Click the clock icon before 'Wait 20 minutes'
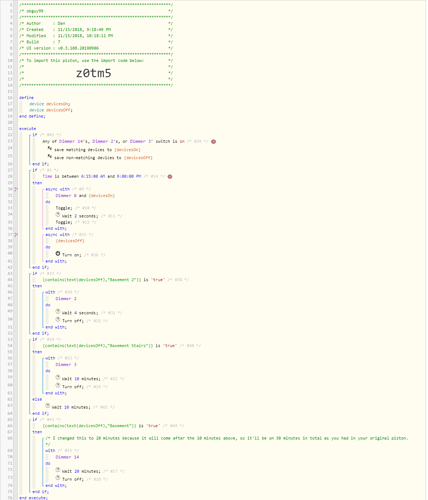This screenshot has width=428, height=500. click(x=58, y=470)
